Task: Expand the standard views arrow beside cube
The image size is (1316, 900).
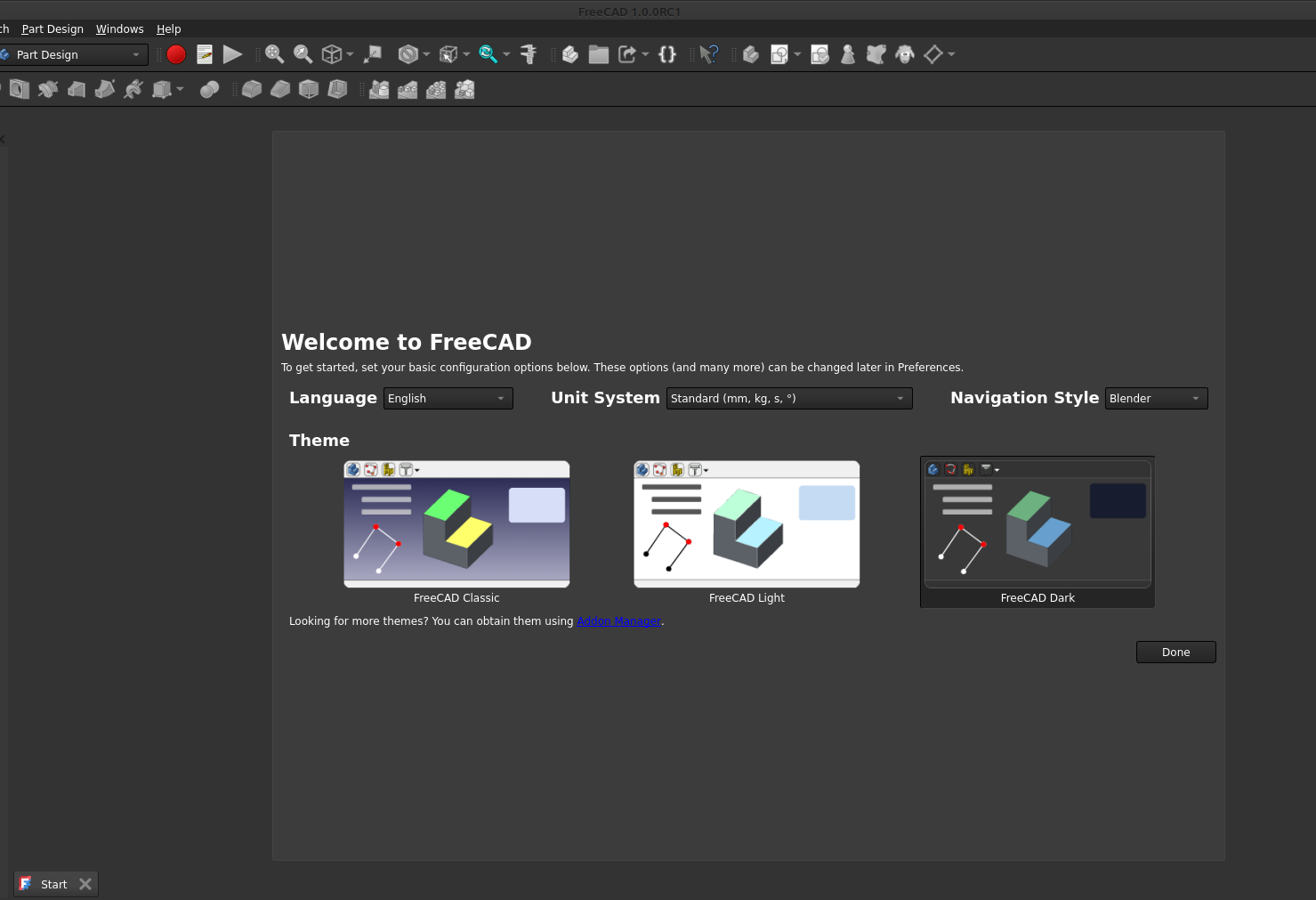Action: coord(350,54)
